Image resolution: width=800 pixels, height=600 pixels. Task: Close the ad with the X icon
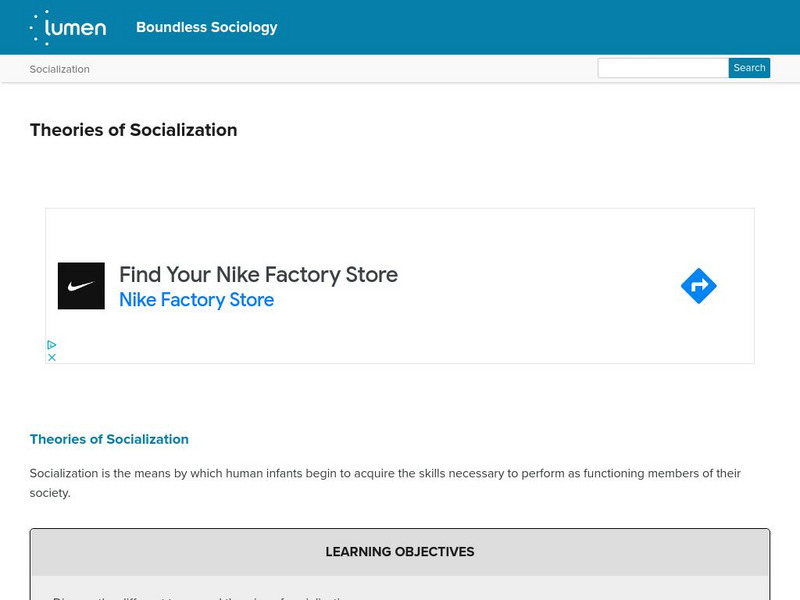(52, 357)
